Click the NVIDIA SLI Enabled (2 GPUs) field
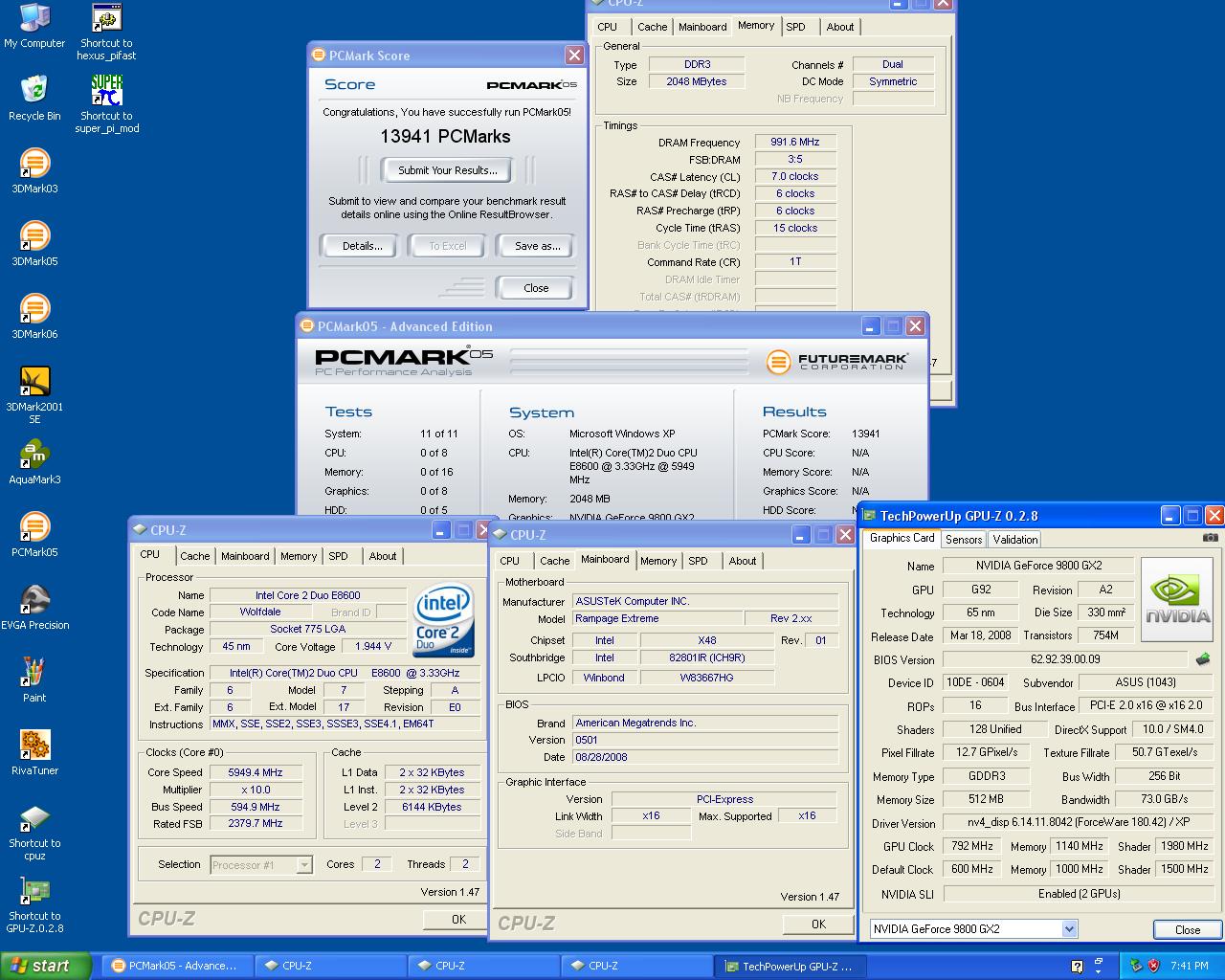This screenshot has width=1225, height=980. 1079,893
